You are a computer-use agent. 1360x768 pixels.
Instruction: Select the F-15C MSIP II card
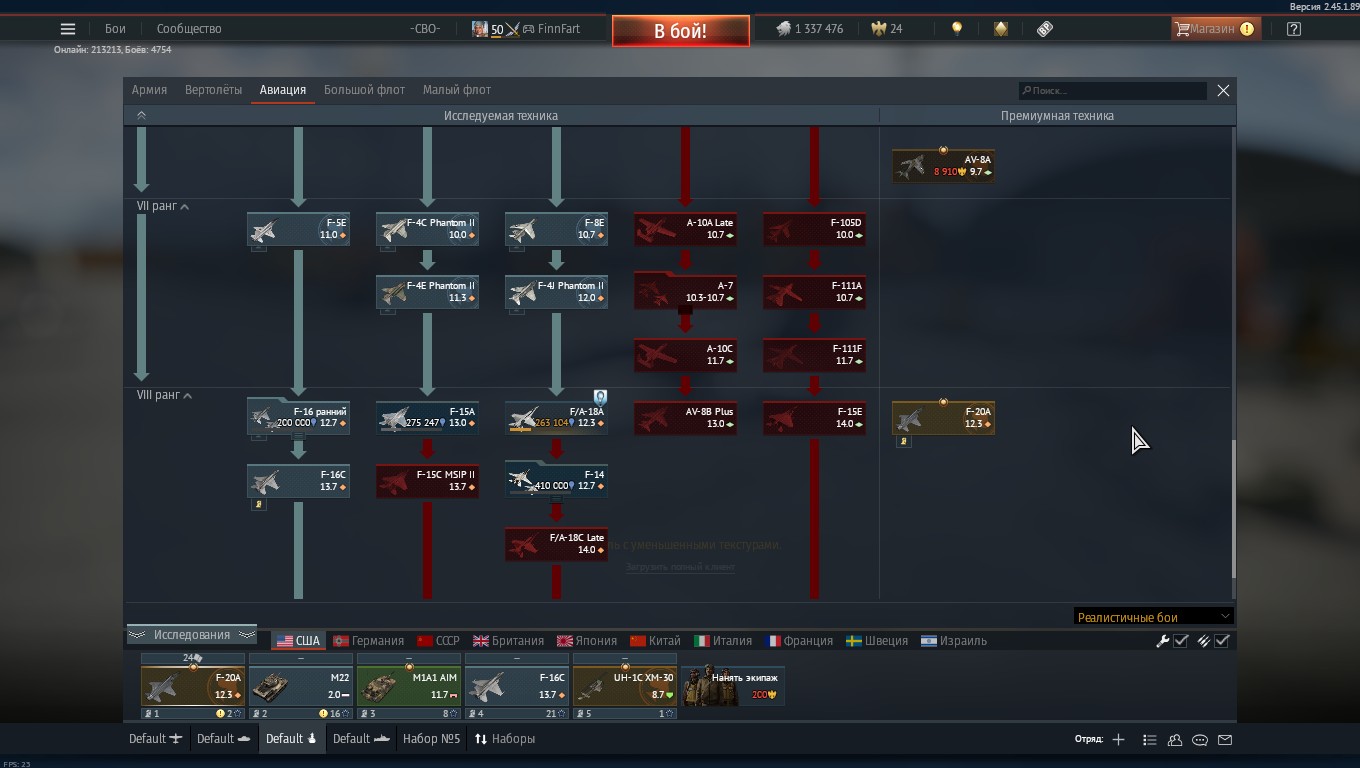[x=427, y=481]
